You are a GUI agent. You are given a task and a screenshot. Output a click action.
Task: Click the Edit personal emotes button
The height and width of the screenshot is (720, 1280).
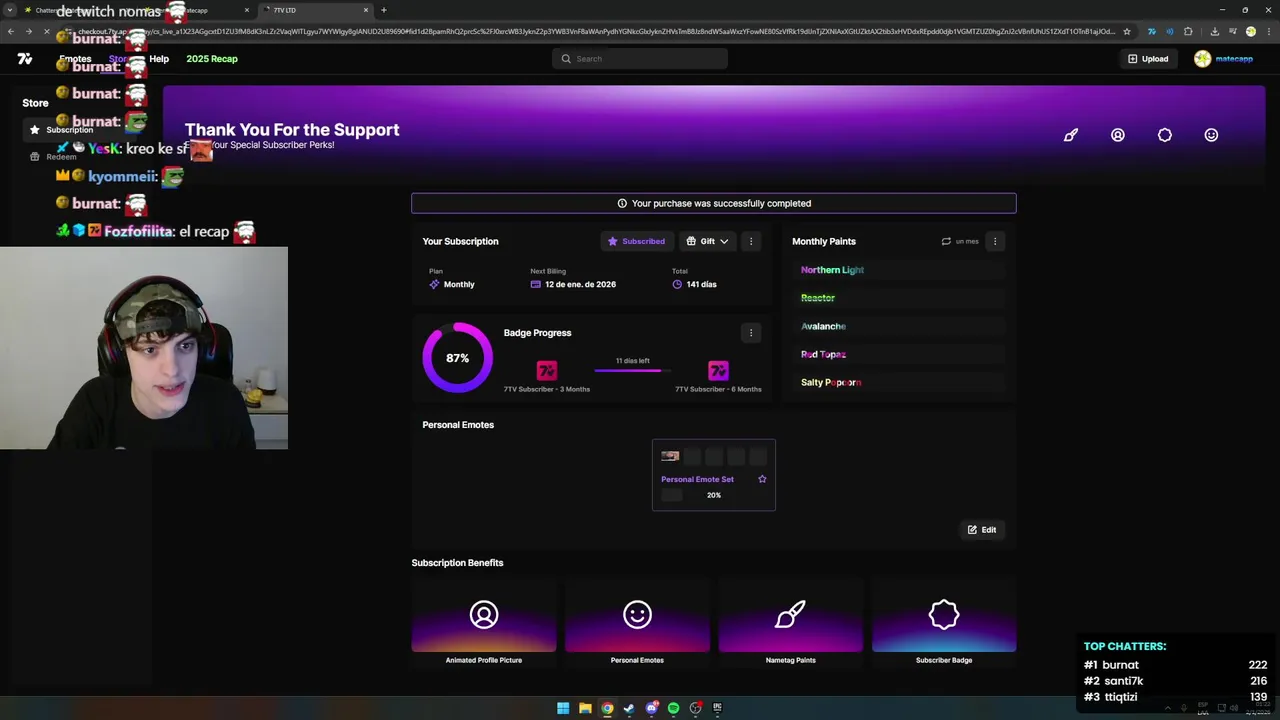click(x=981, y=530)
